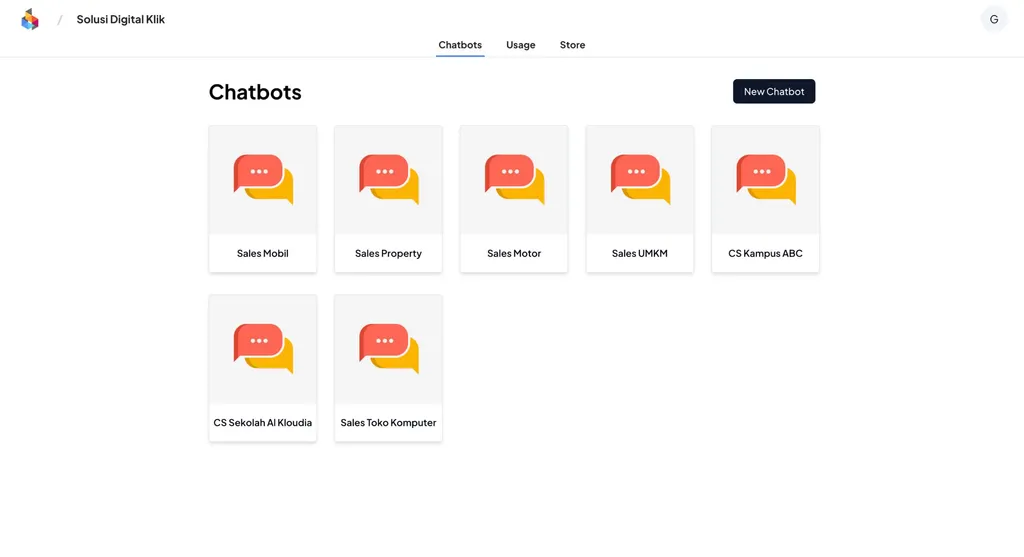
Task: Switch to the Chatbots tab
Action: [x=460, y=45]
